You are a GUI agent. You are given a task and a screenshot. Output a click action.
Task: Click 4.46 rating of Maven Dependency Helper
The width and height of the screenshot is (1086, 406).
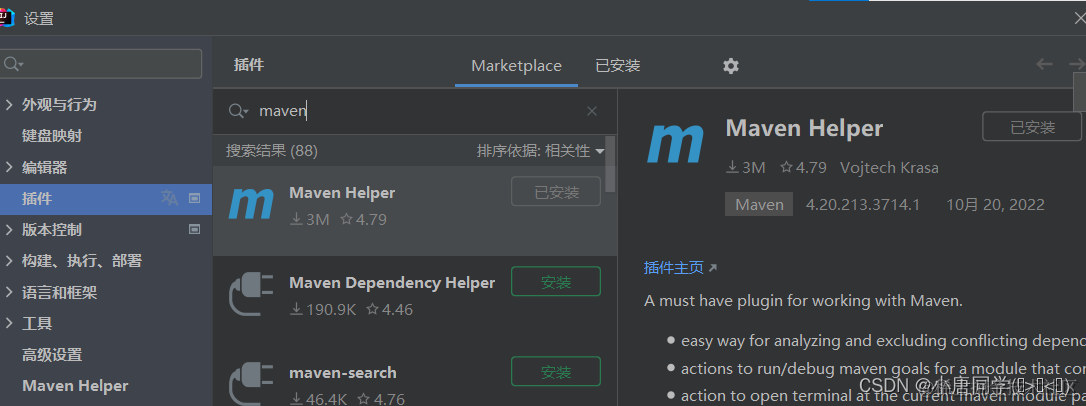(x=389, y=310)
